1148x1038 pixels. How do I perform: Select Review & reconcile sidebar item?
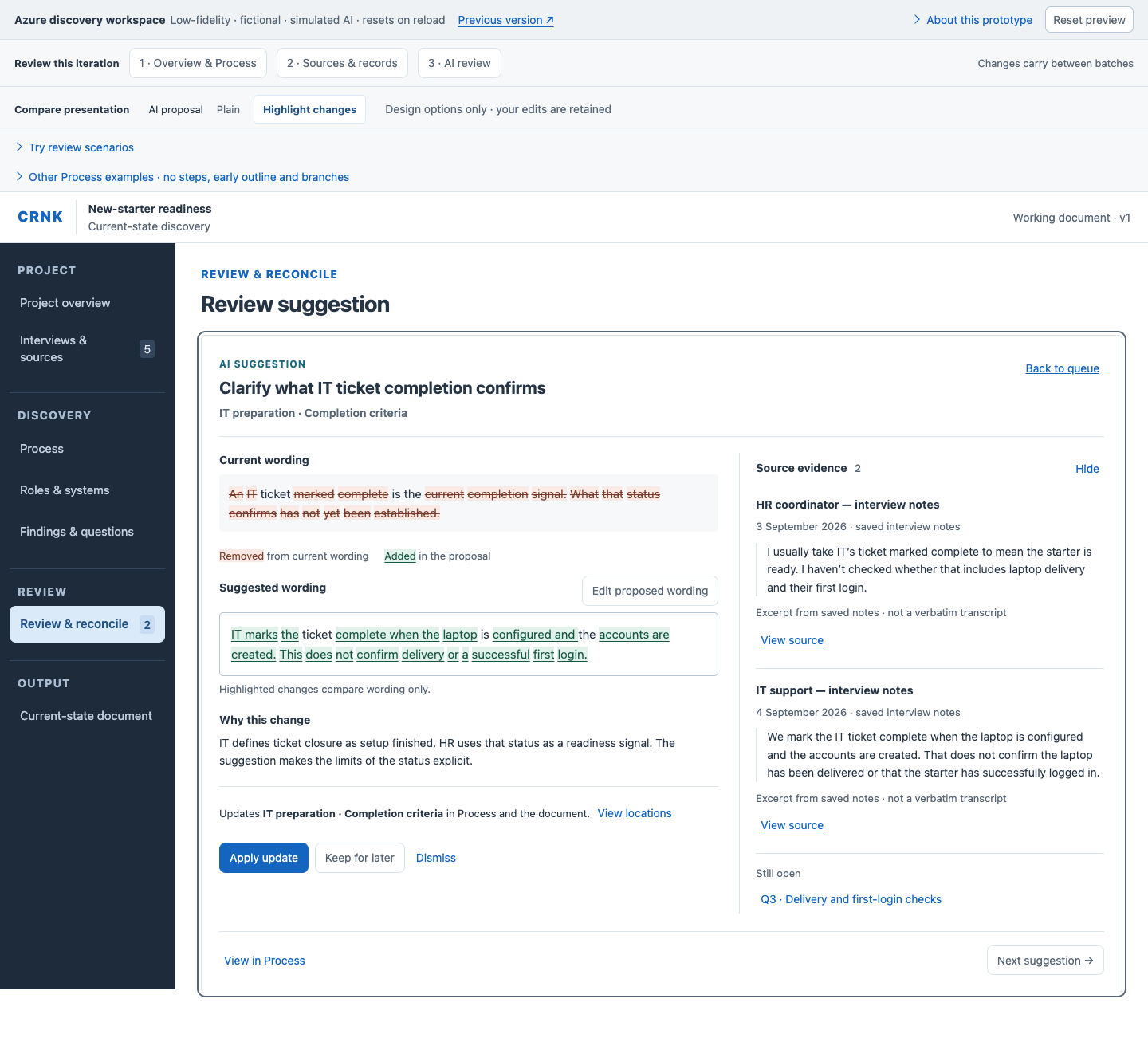[87, 624]
